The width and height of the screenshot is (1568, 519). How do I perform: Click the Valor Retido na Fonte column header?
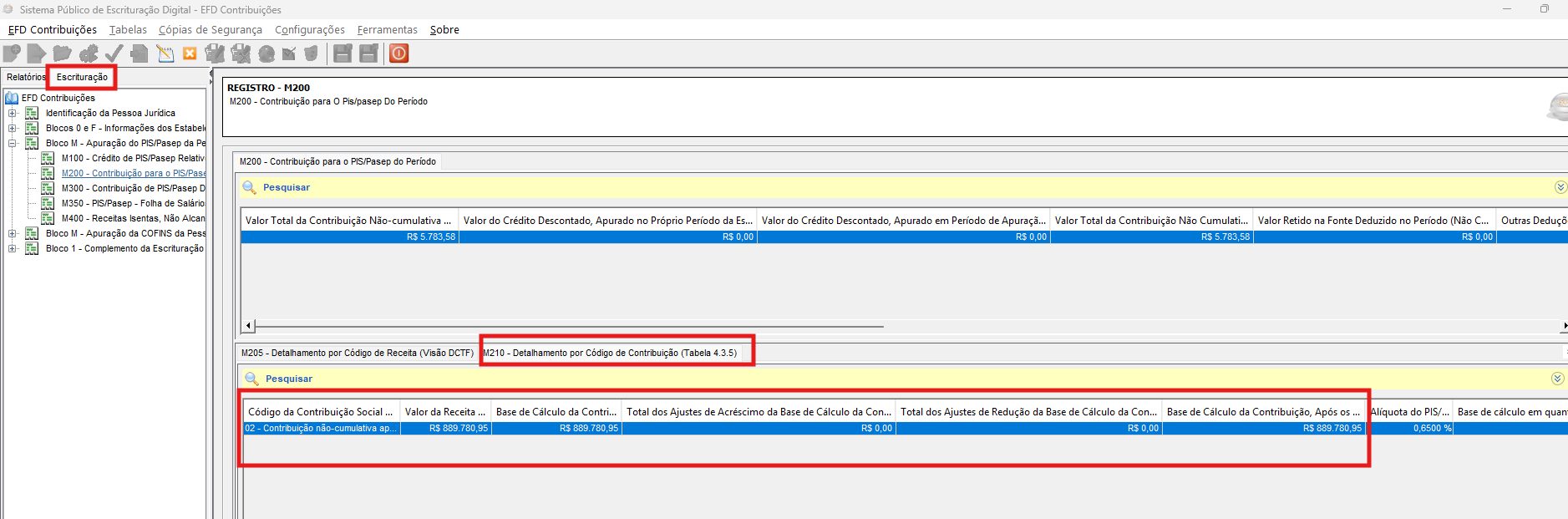click(1374, 221)
